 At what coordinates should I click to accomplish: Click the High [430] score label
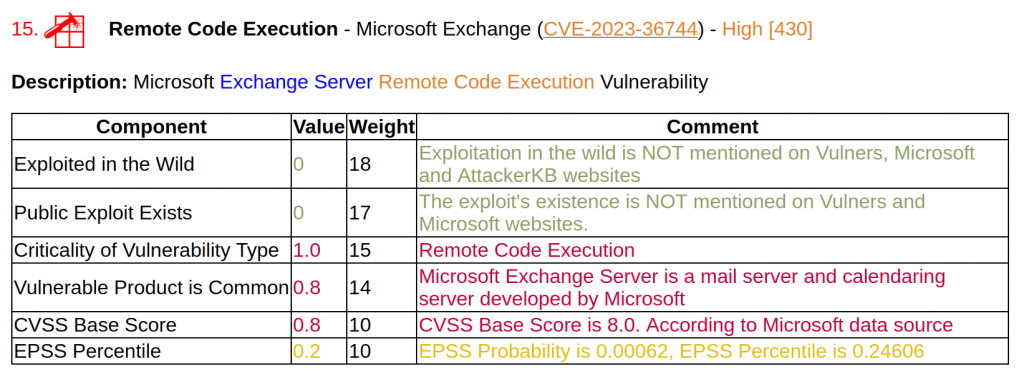click(767, 29)
